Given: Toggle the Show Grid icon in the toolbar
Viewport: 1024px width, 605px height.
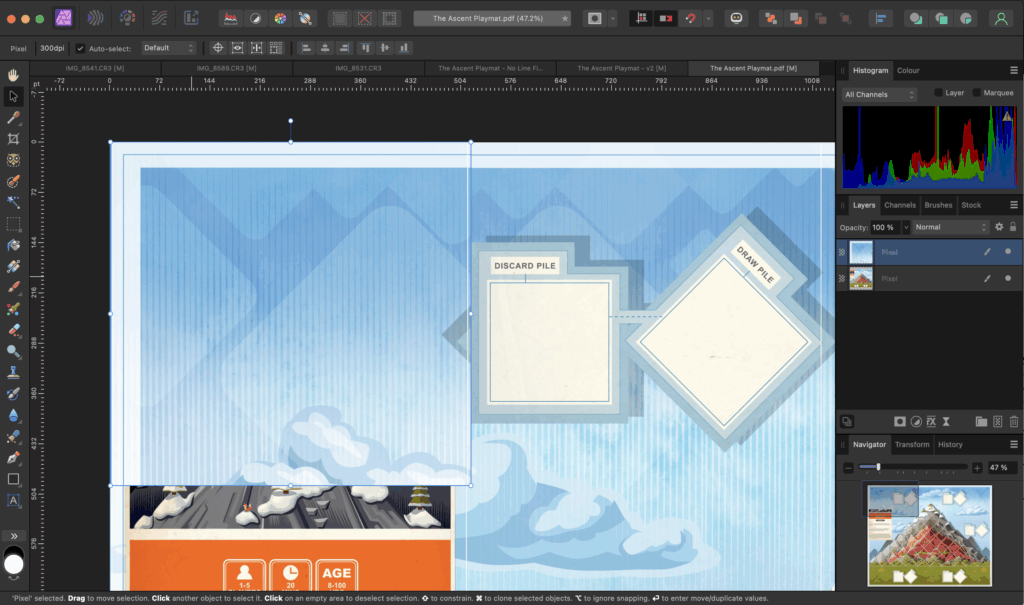Looking at the screenshot, I should [641, 18].
